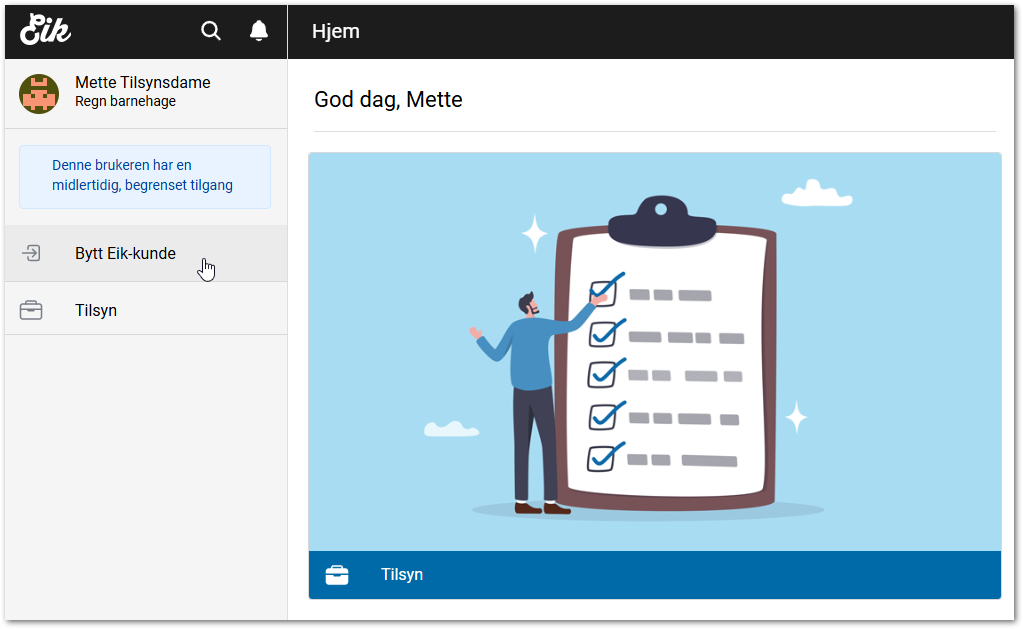Click the temporary limited access notice box
The height and width of the screenshot is (629, 1023).
click(145, 177)
